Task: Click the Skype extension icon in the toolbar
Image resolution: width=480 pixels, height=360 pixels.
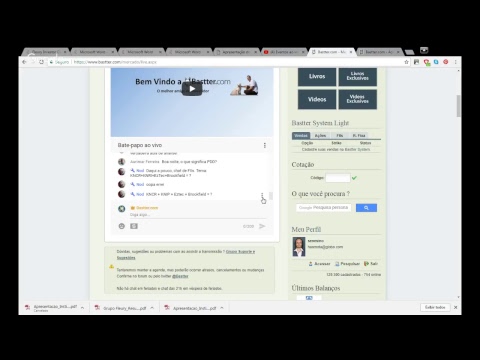Action: [x=436, y=62]
